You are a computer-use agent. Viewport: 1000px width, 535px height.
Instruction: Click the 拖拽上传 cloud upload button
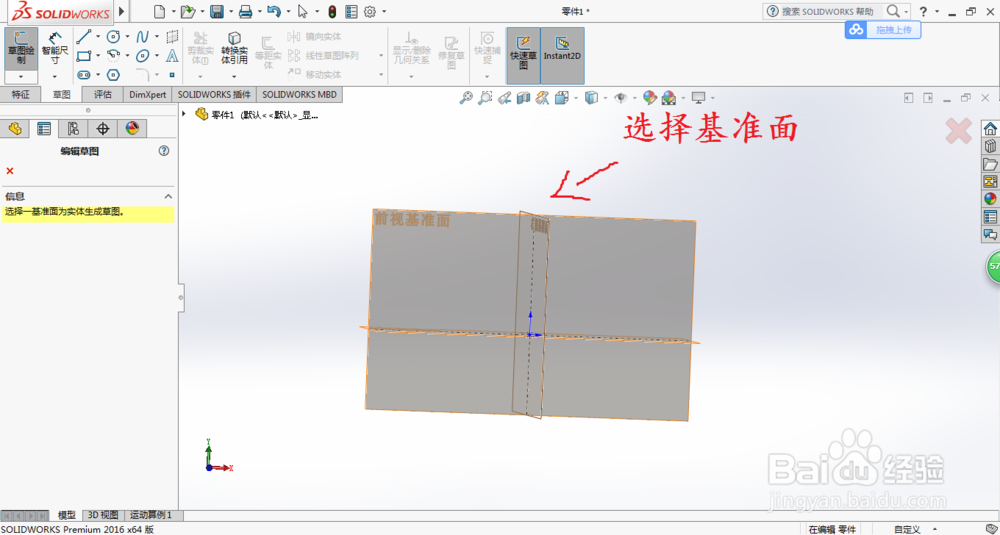click(883, 30)
